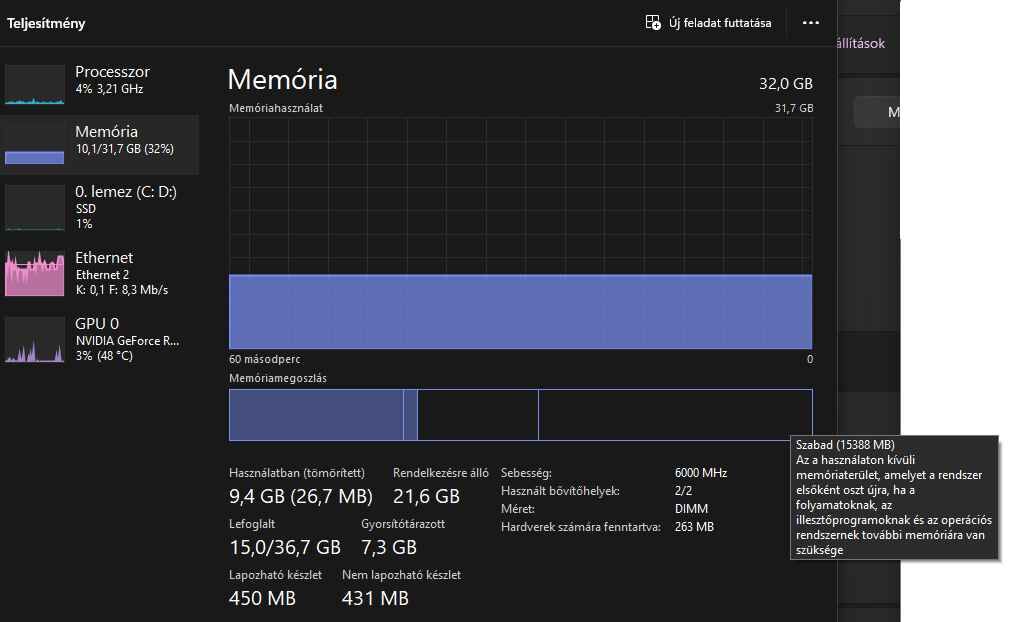Select NVIDIA GeForce GPU 0 entry
This screenshot has height=622, width=1009.
tap(100, 340)
